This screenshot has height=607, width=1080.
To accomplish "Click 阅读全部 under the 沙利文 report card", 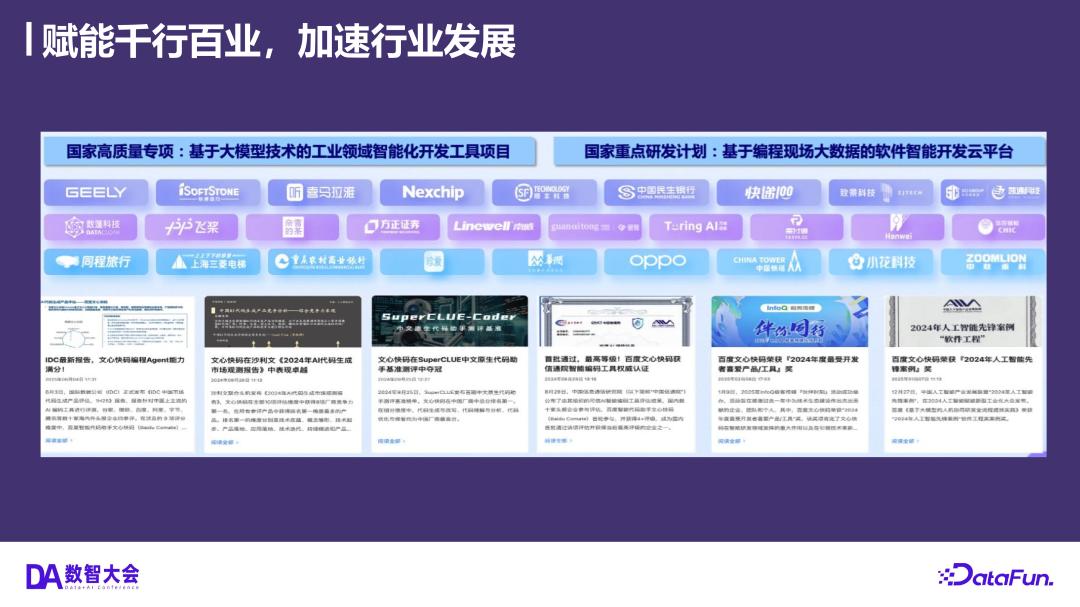I will [x=225, y=442].
